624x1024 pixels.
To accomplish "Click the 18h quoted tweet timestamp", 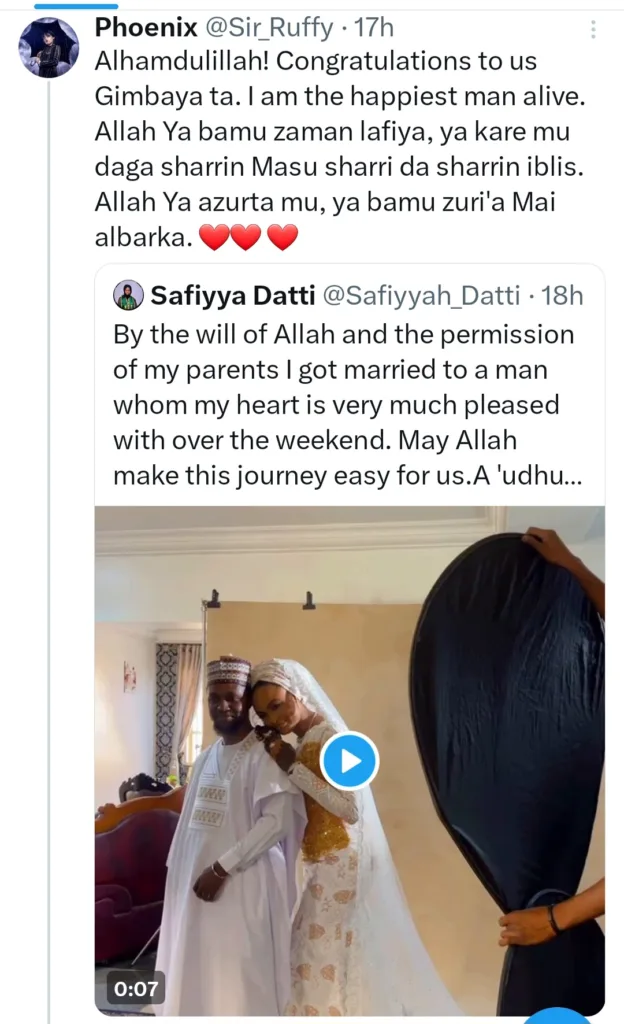I will pyautogui.click(x=562, y=295).
